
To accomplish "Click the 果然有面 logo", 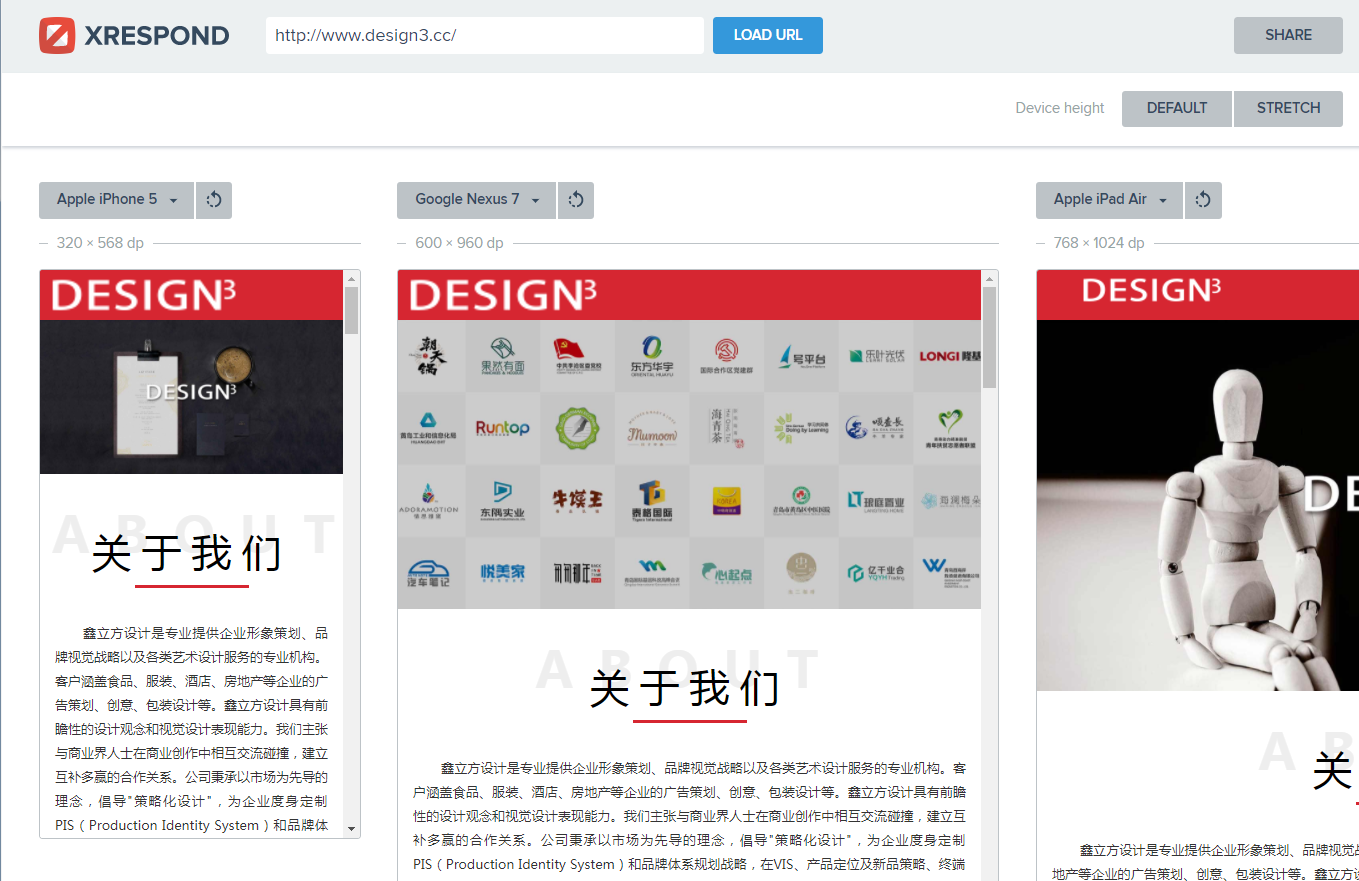I will tap(502, 356).
